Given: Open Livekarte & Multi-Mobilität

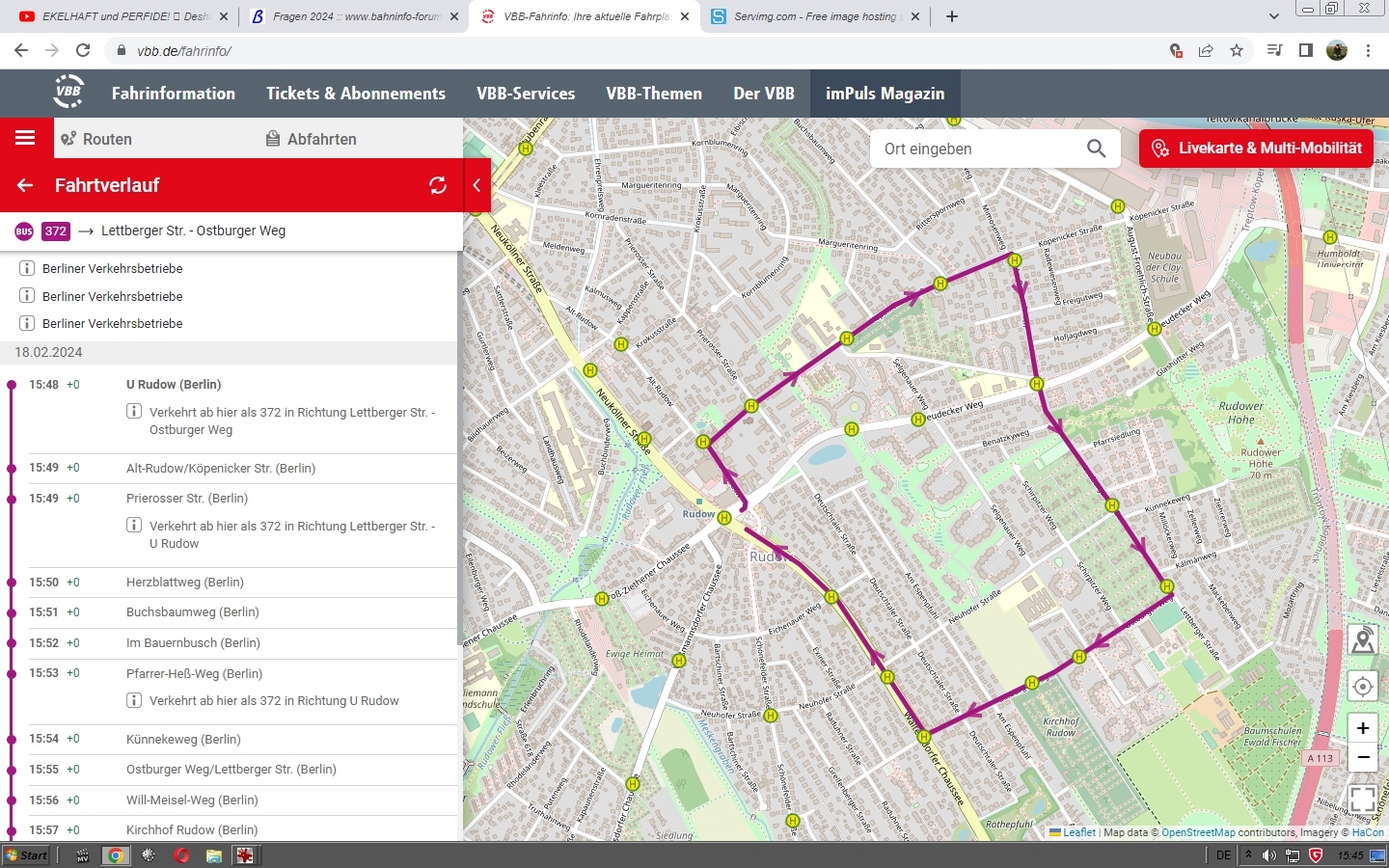Looking at the screenshot, I should click(1256, 149).
